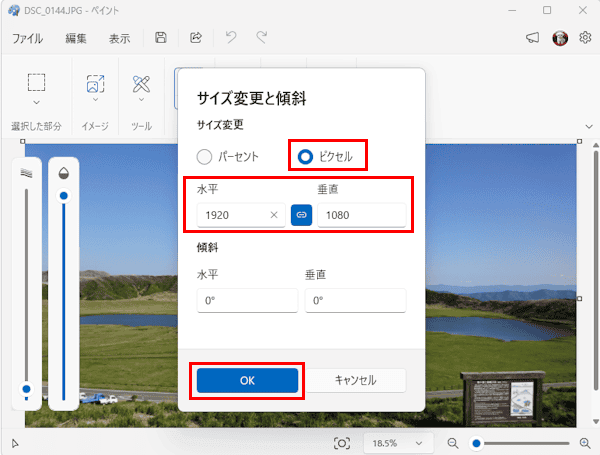This screenshot has height=455, width=600.
Task: Expand the Tools dropdown chevron
Action: pyautogui.click(x=141, y=99)
